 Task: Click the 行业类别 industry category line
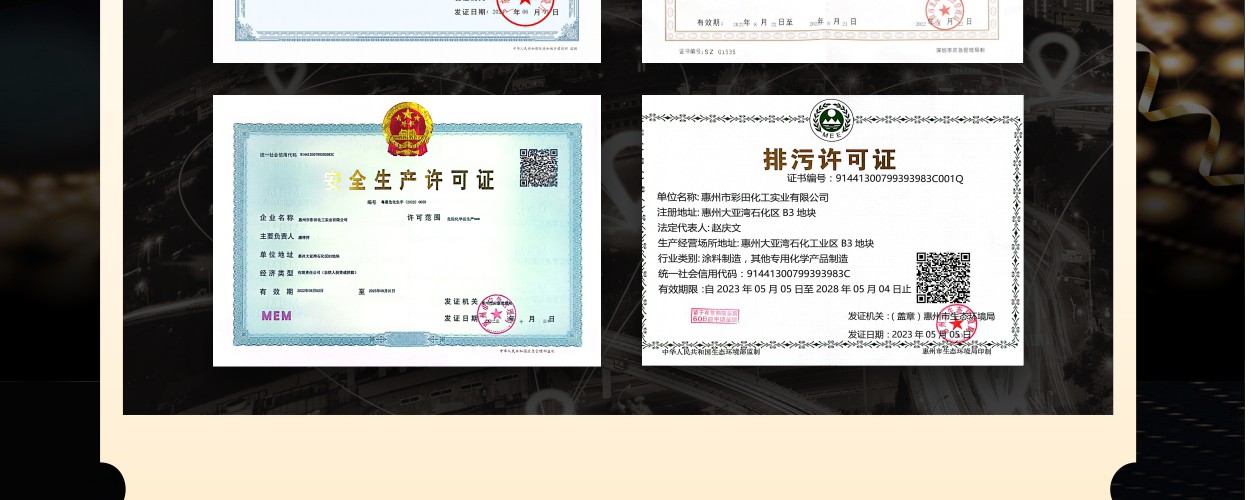(x=752, y=258)
